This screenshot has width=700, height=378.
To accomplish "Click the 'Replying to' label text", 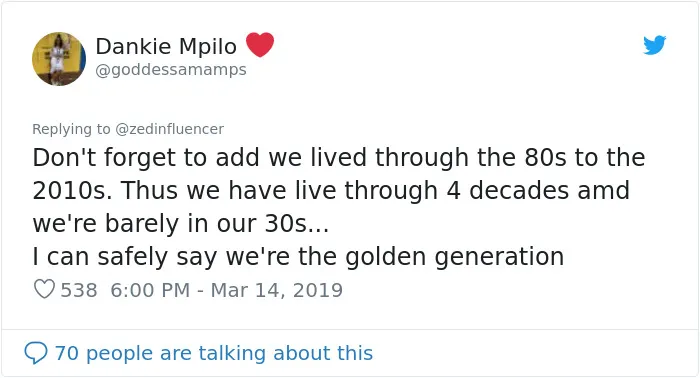I will click(71, 129).
